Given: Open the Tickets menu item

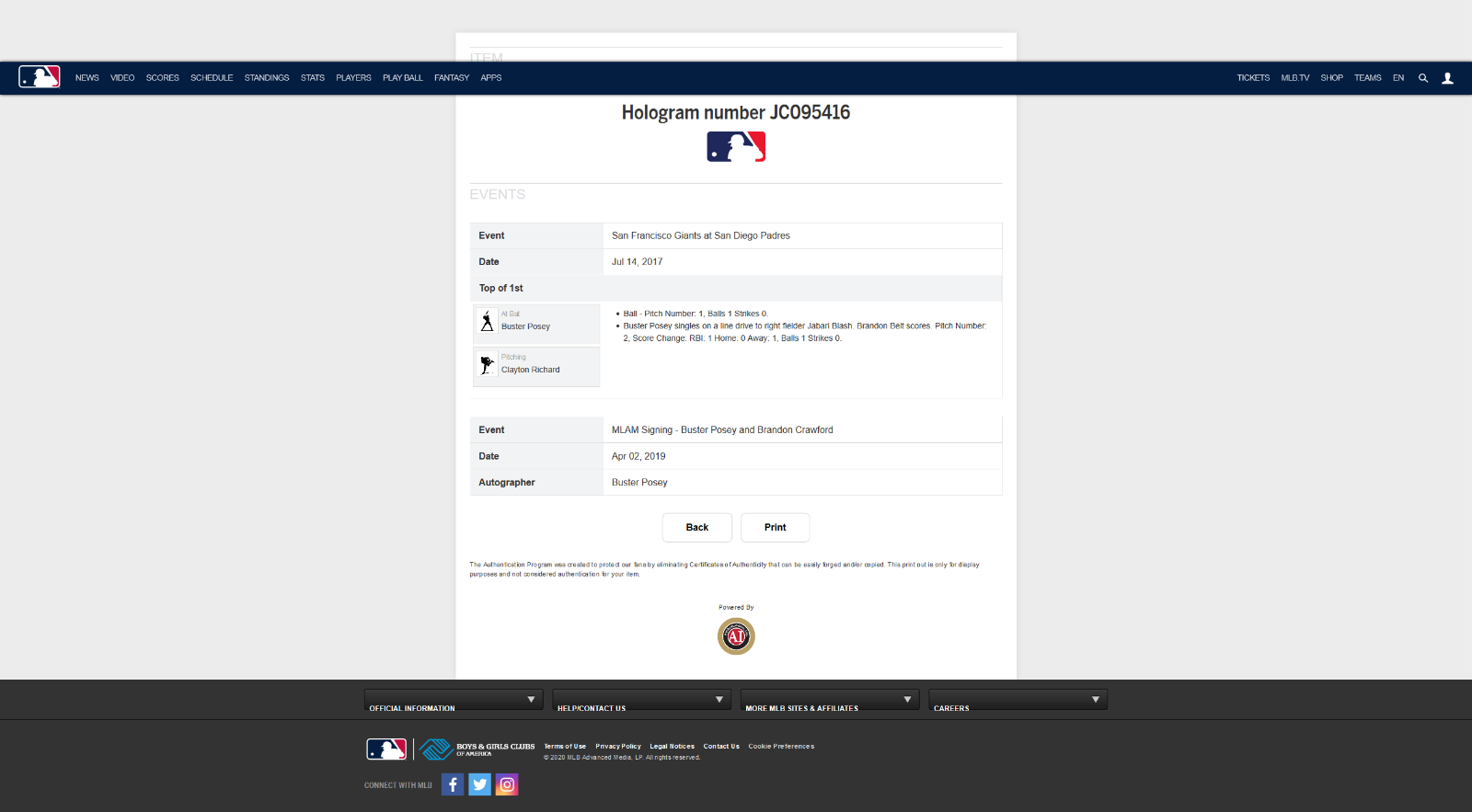Looking at the screenshot, I should [x=1253, y=78].
